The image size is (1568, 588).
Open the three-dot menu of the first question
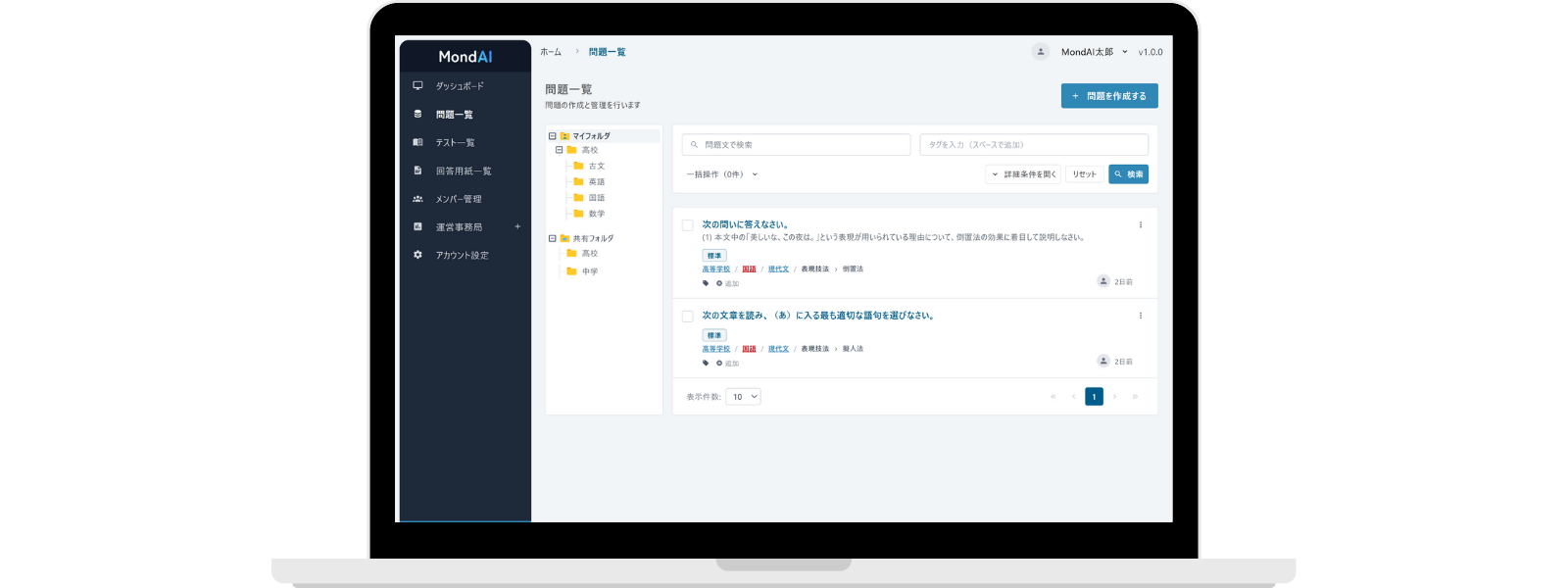tap(1140, 225)
